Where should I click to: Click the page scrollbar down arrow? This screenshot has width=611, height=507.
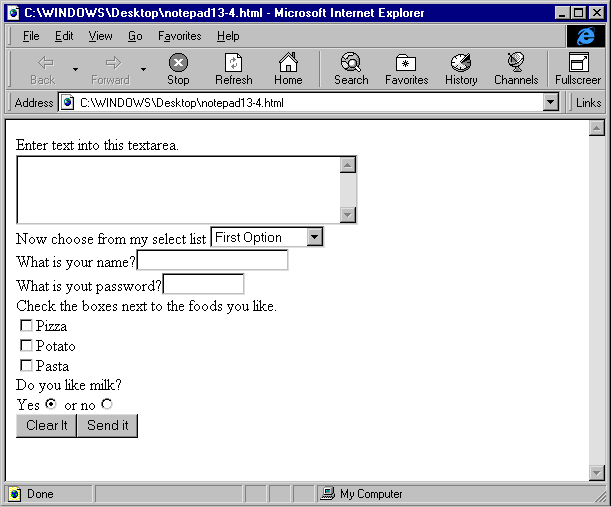click(597, 473)
